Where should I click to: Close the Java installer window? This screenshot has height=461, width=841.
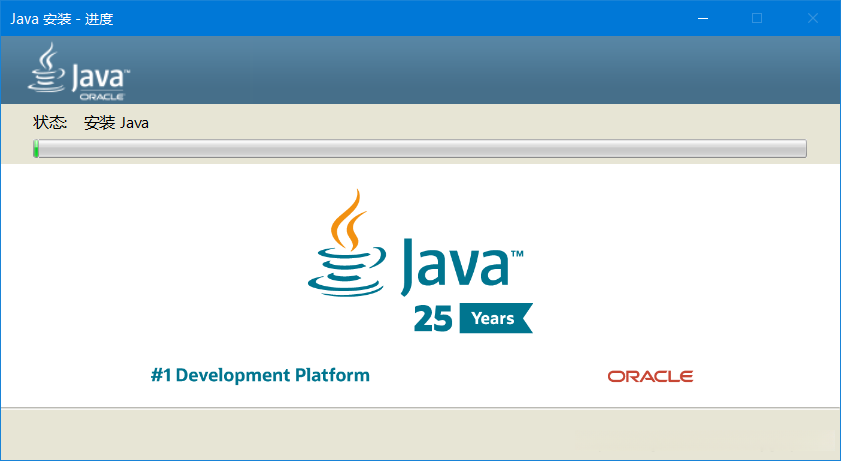(x=813, y=18)
